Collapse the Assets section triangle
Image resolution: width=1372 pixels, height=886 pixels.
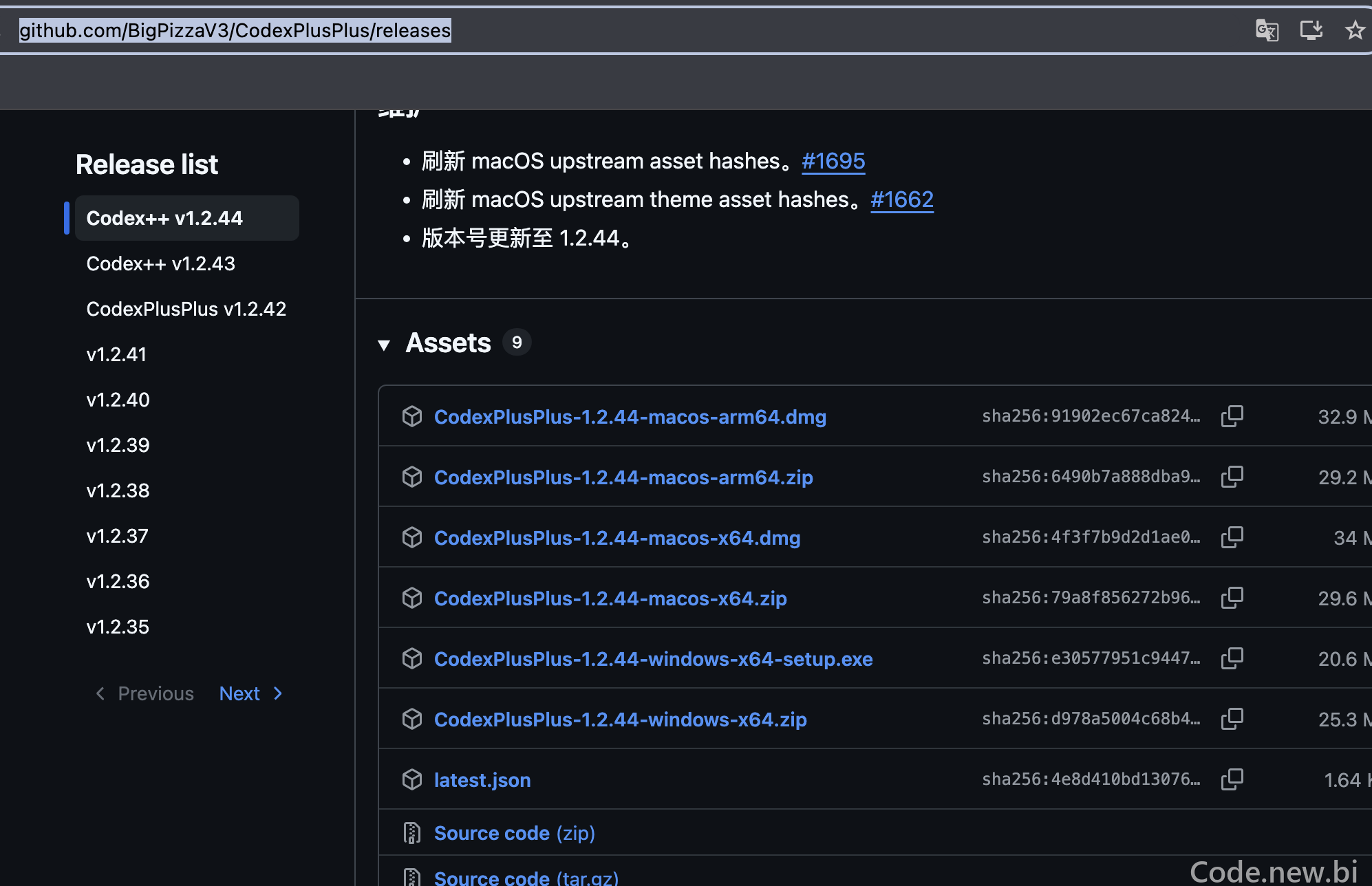(x=384, y=345)
